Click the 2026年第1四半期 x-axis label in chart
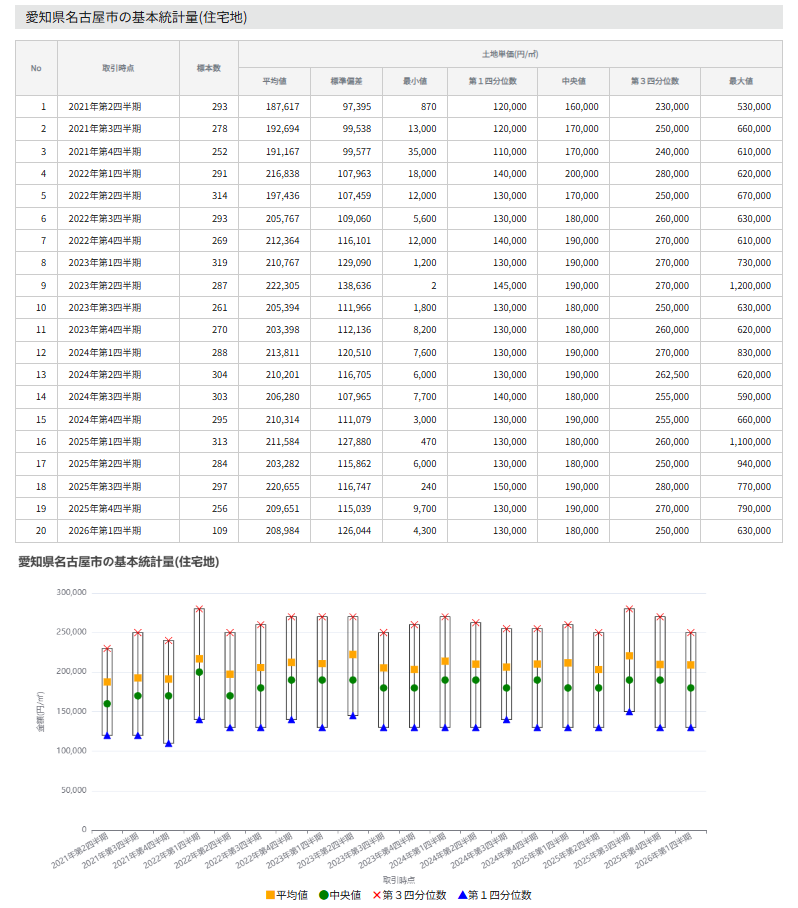Screen dimensions: 798x908 point(664,851)
